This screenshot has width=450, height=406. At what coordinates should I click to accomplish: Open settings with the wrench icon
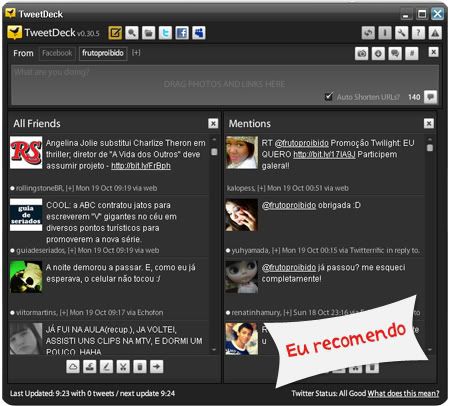tap(402, 33)
